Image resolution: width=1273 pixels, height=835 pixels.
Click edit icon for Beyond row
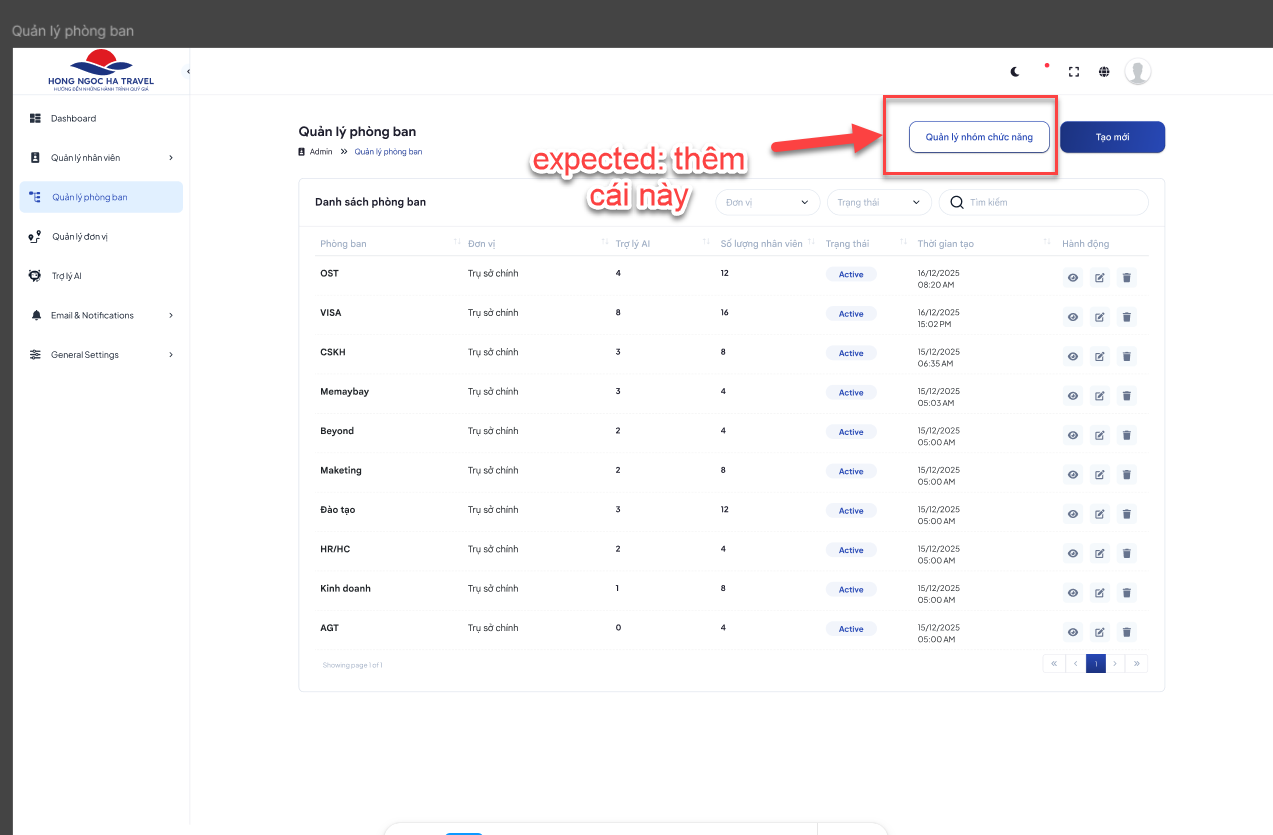(x=1099, y=435)
